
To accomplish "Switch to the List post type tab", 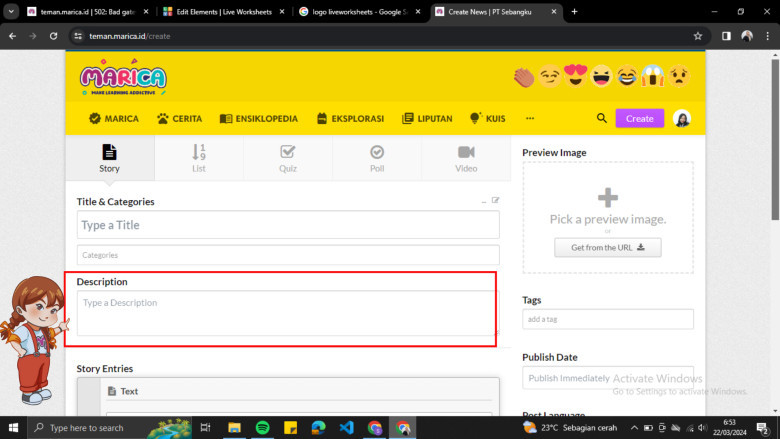I will (199, 158).
